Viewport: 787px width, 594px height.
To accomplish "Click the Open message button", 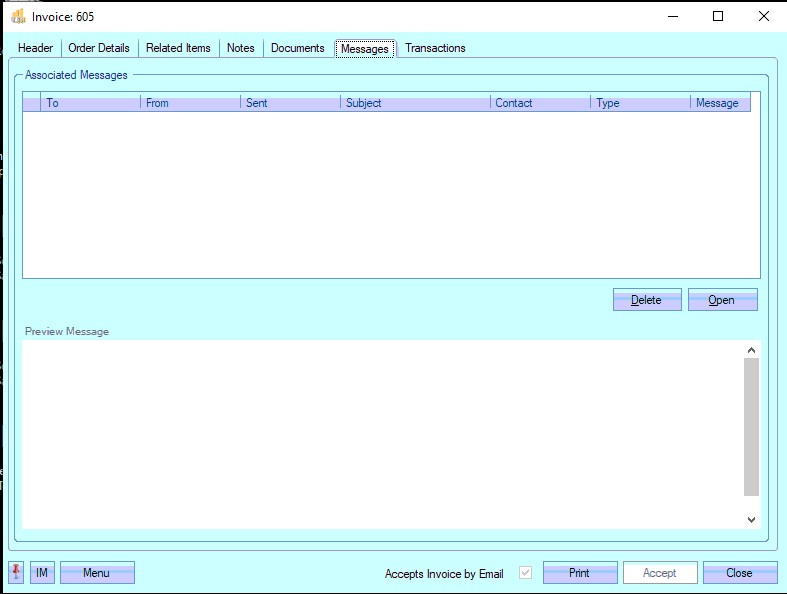I will [722, 300].
